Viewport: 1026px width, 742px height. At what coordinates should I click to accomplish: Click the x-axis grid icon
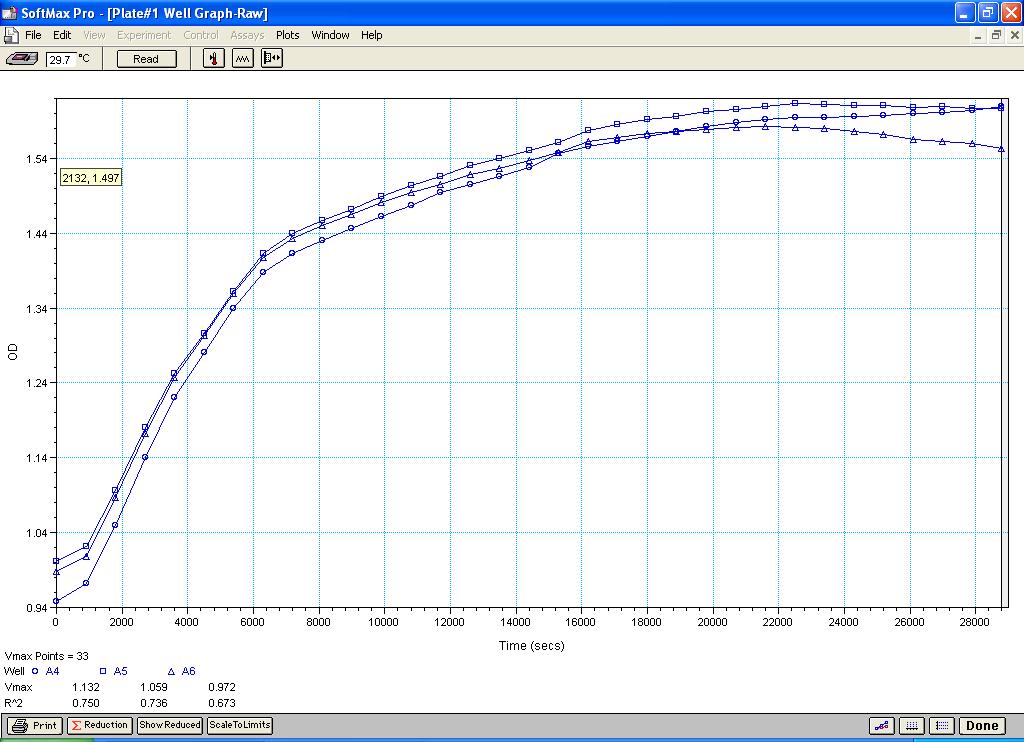pyautogui.click(x=911, y=726)
